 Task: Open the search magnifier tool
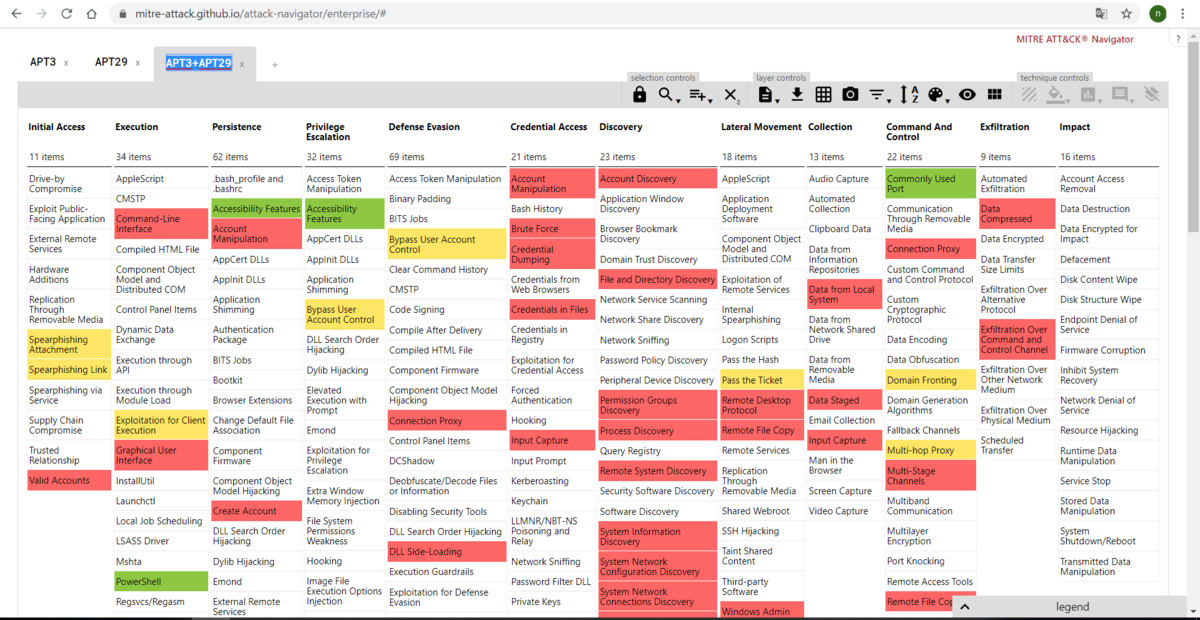667,94
